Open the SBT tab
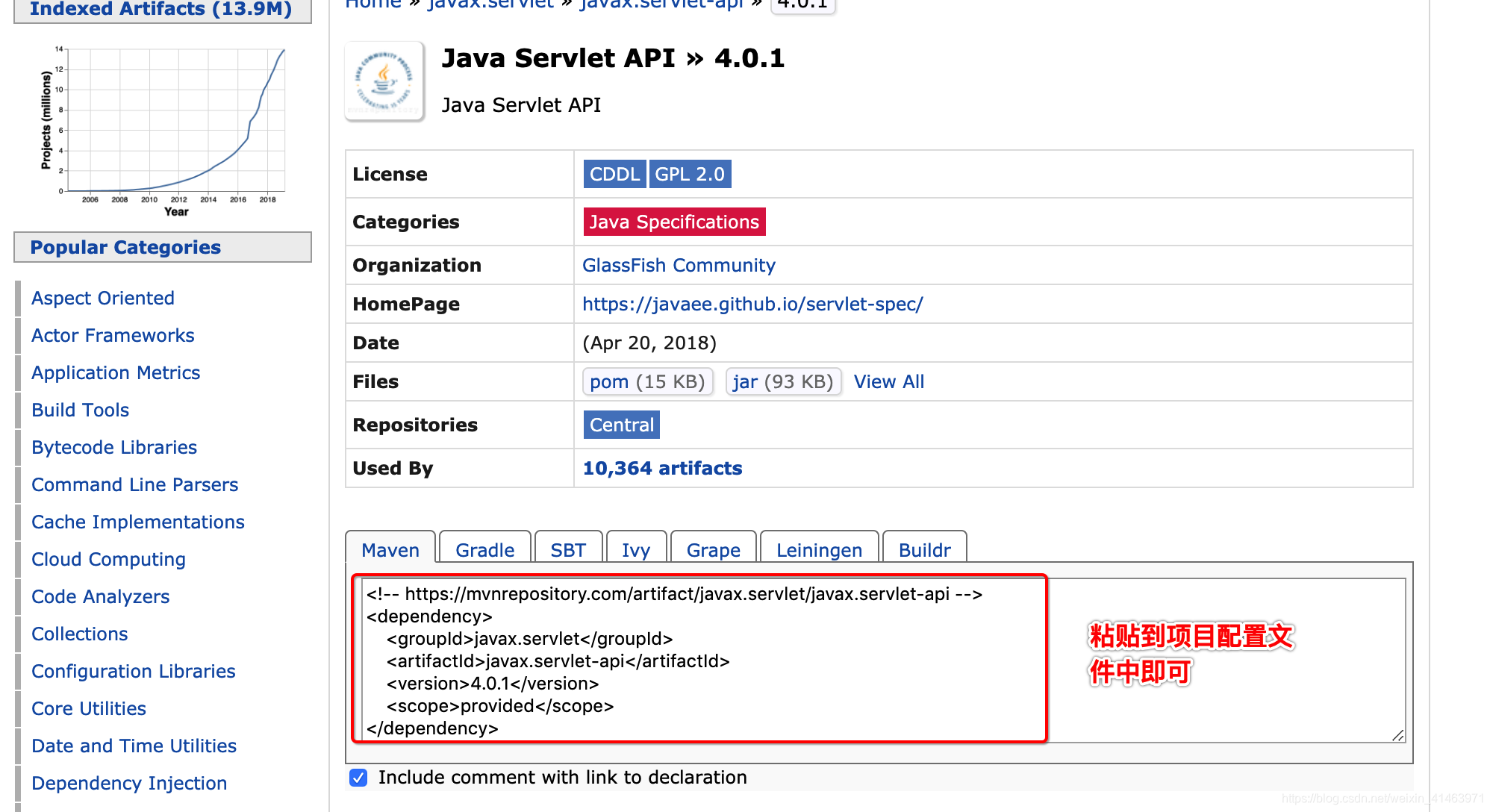This screenshot has width=1490, height=812. (x=568, y=550)
